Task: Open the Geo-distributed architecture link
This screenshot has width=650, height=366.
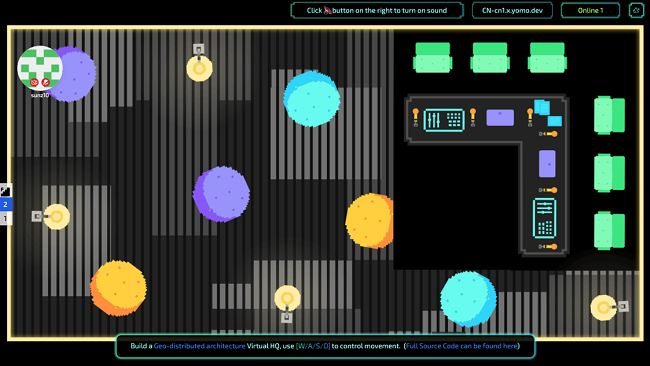Action: [199, 346]
